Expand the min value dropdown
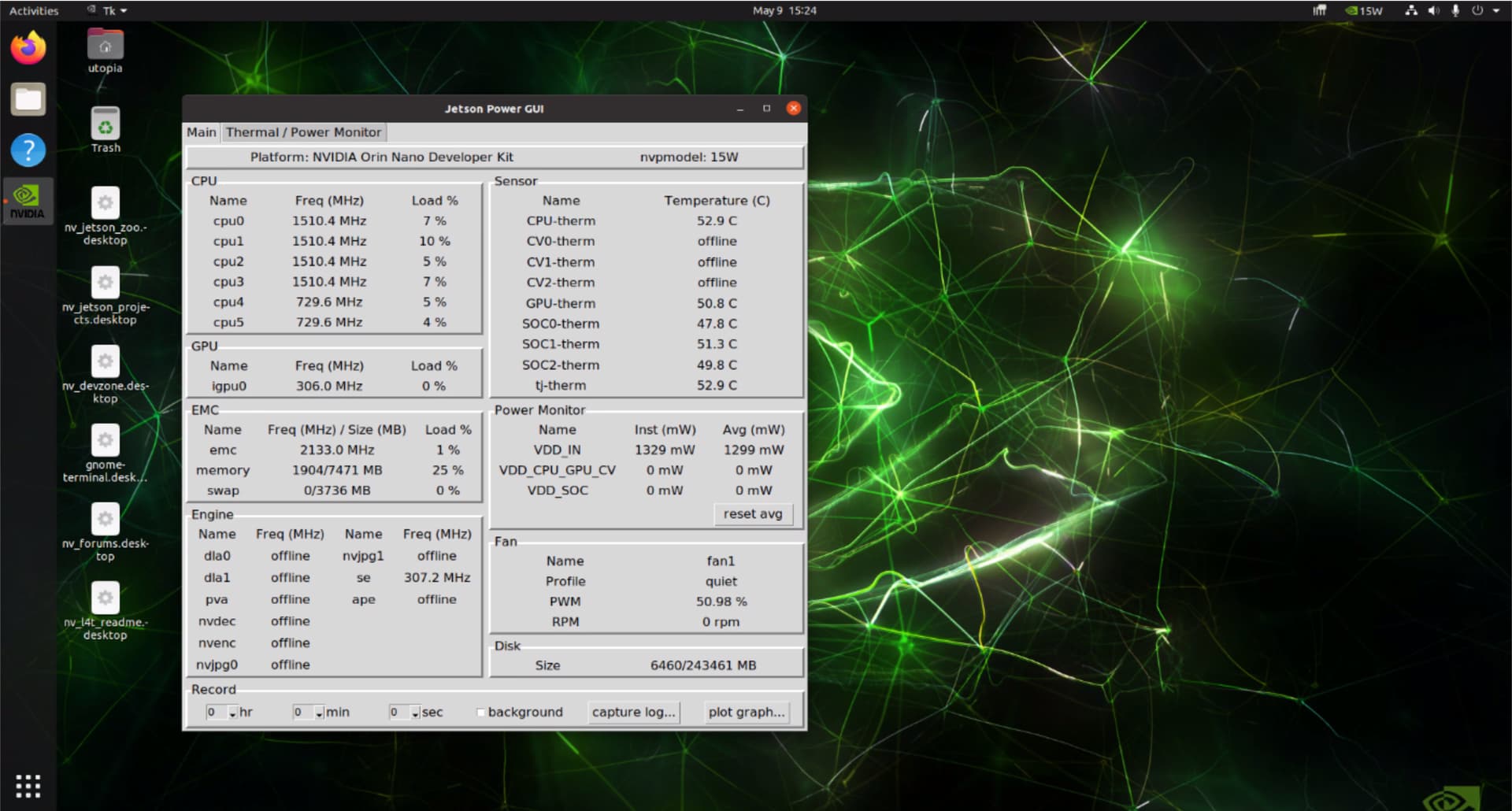This screenshot has width=1512, height=811. click(318, 712)
